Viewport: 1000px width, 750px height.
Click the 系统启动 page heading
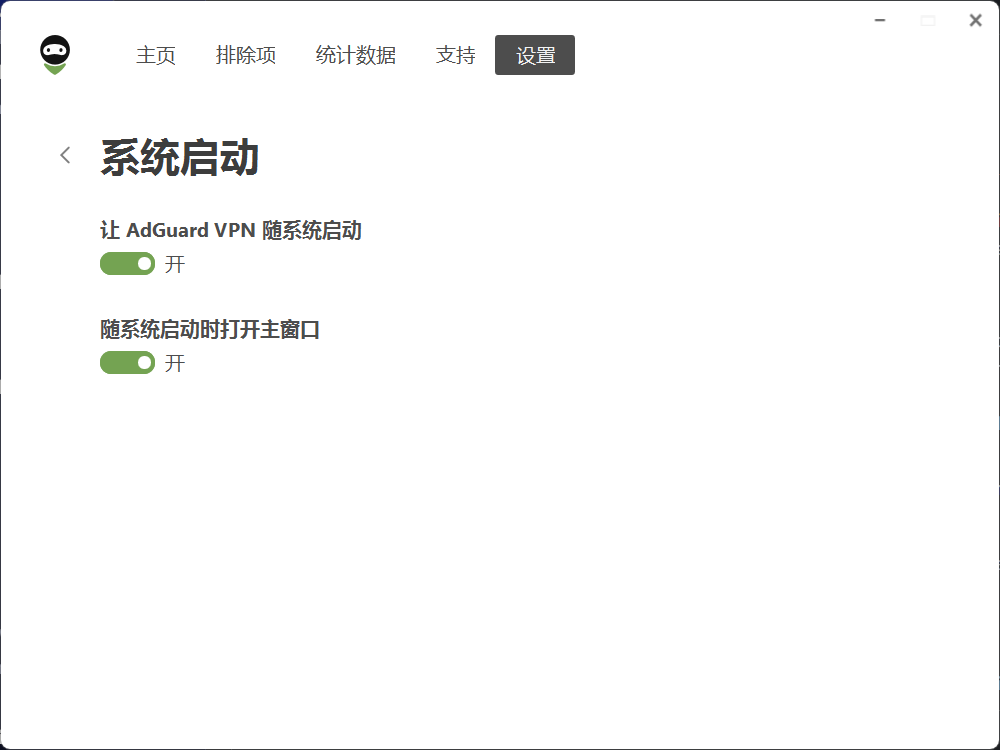(x=180, y=158)
